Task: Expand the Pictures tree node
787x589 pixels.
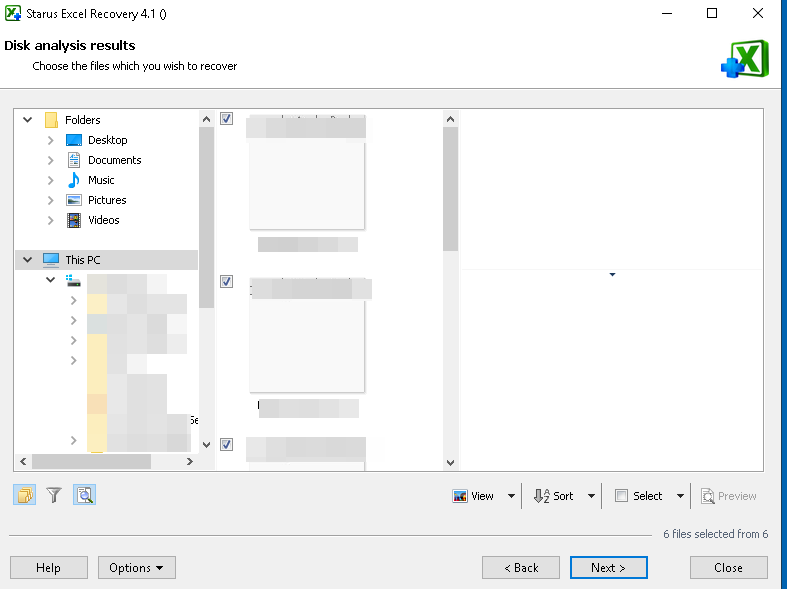Action: [x=50, y=200]
